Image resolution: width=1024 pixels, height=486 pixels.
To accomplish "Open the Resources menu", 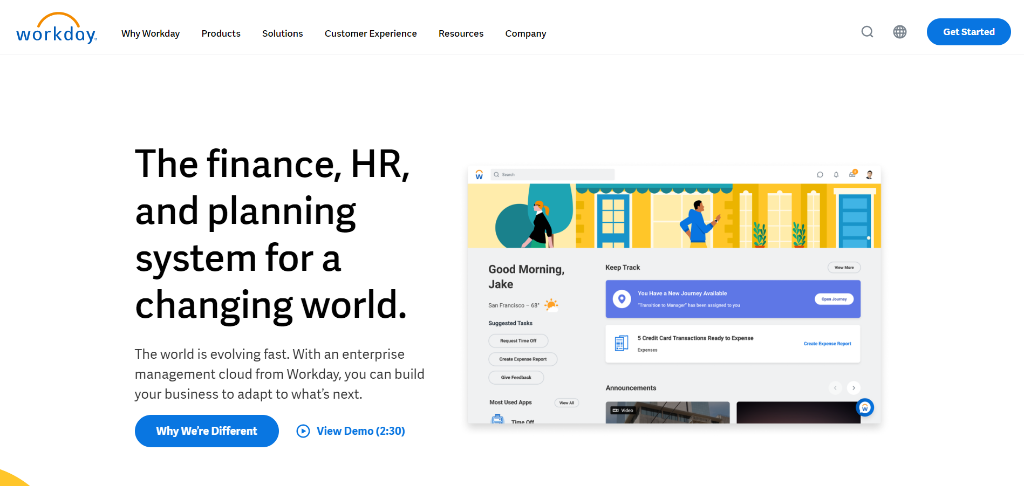I will point(461,33).
